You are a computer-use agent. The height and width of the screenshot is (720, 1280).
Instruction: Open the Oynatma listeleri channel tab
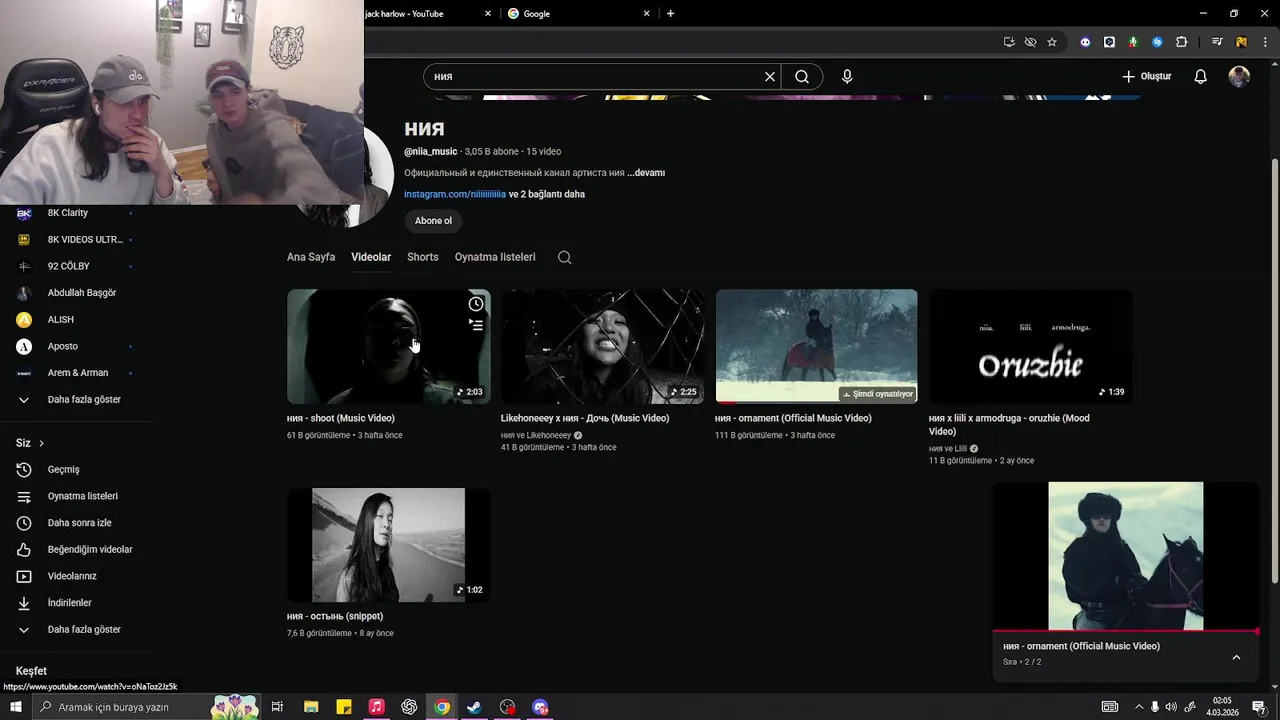495,257
